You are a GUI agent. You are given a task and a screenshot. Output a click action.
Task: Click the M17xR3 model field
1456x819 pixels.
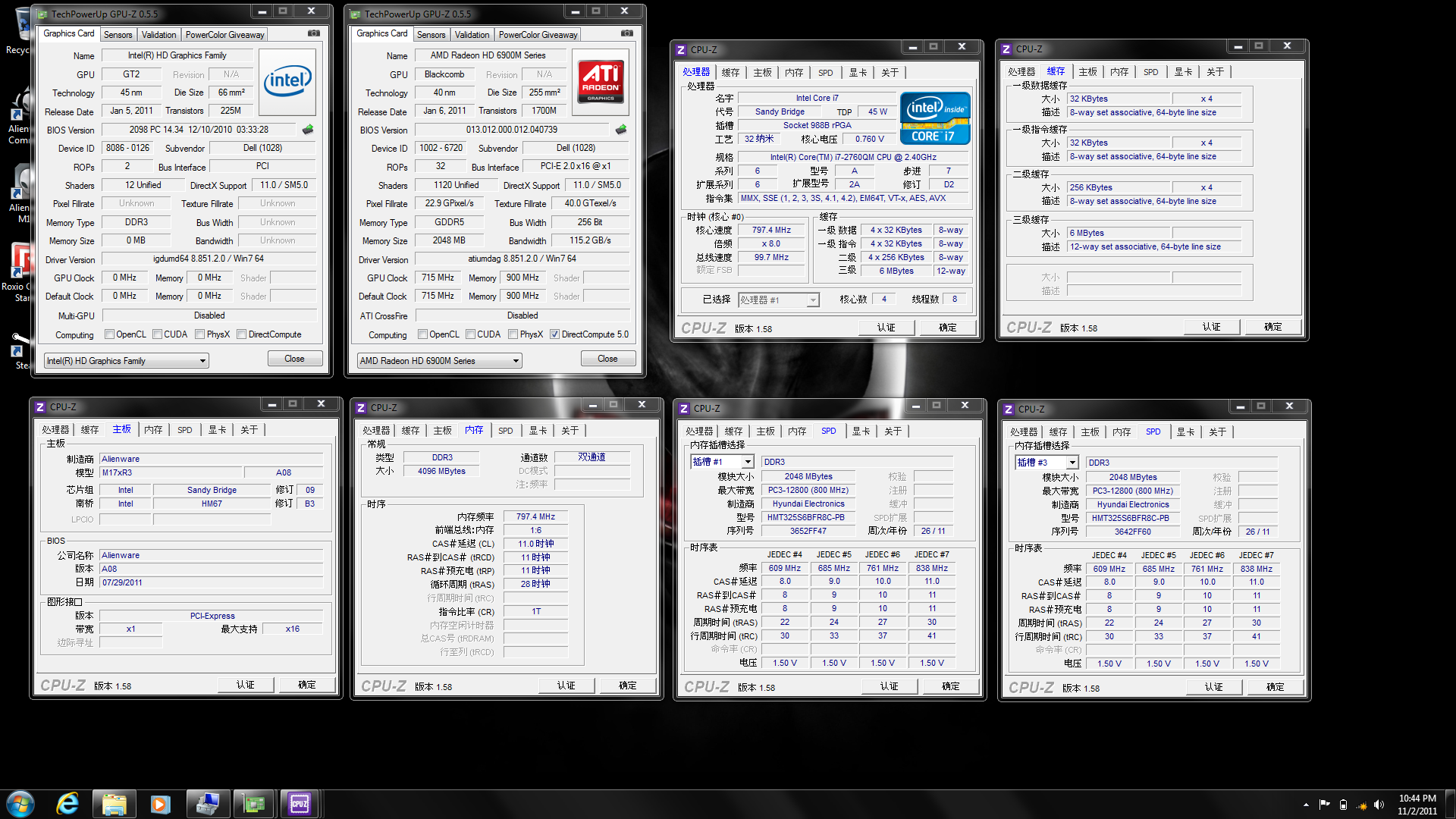coord(170,472)
